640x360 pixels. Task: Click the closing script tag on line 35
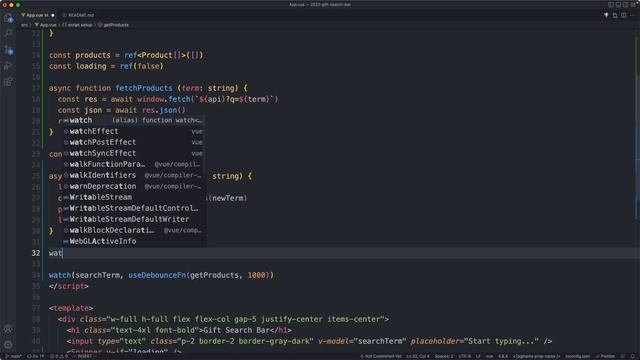(x=69, y=286)
